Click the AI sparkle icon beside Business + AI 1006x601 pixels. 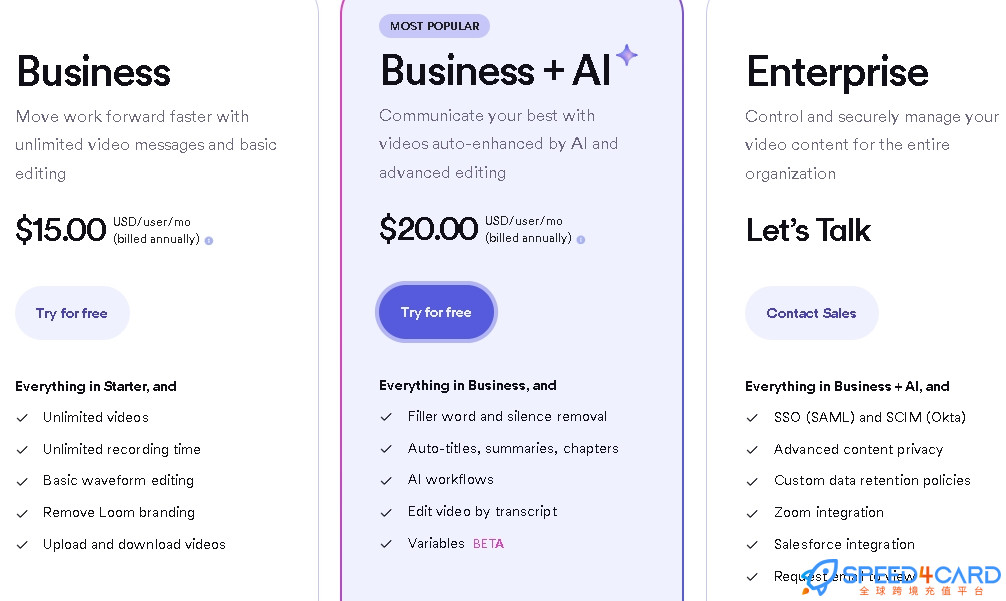coord(627,55)
